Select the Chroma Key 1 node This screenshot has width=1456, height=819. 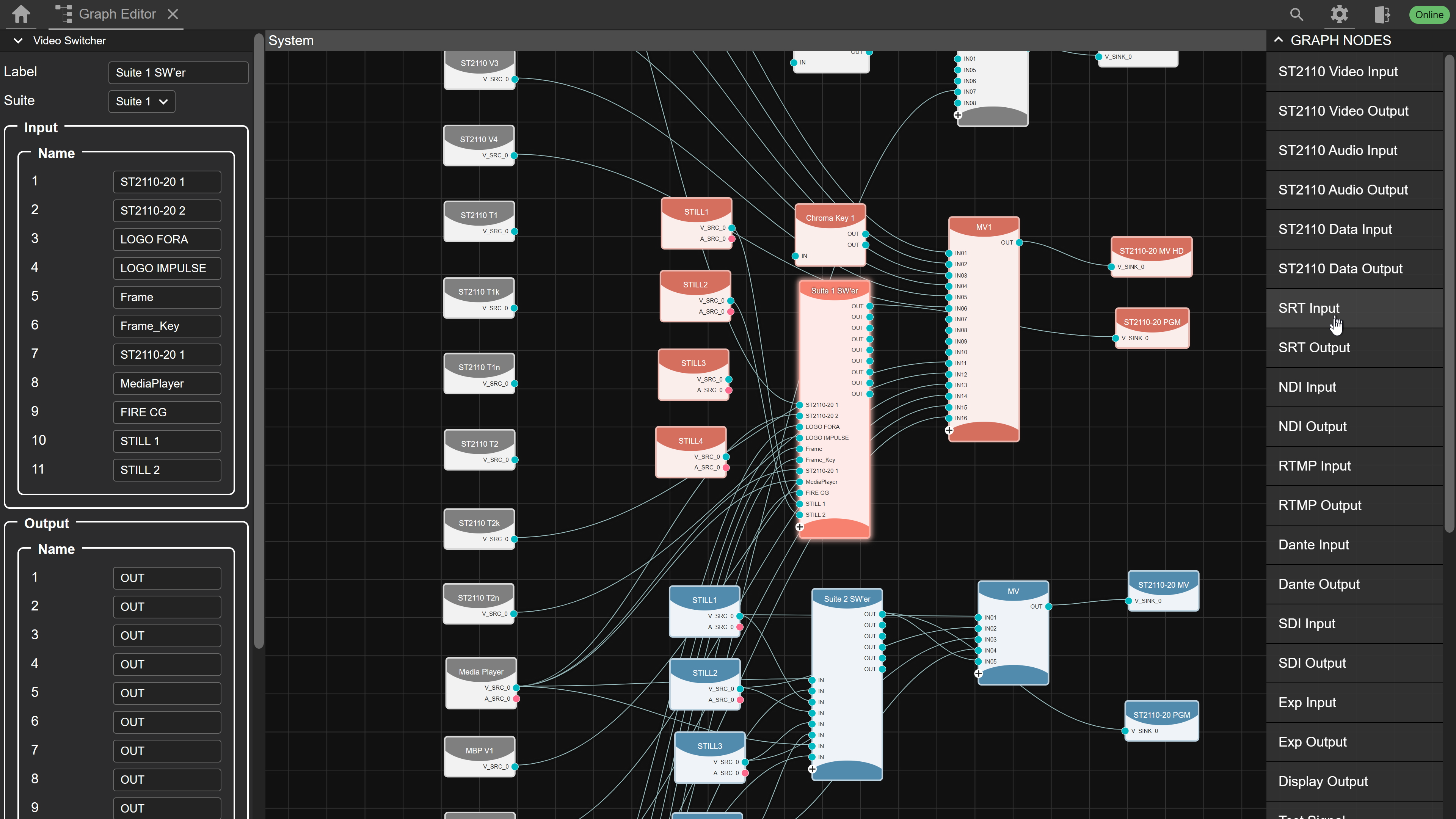(x=829, y=218)
